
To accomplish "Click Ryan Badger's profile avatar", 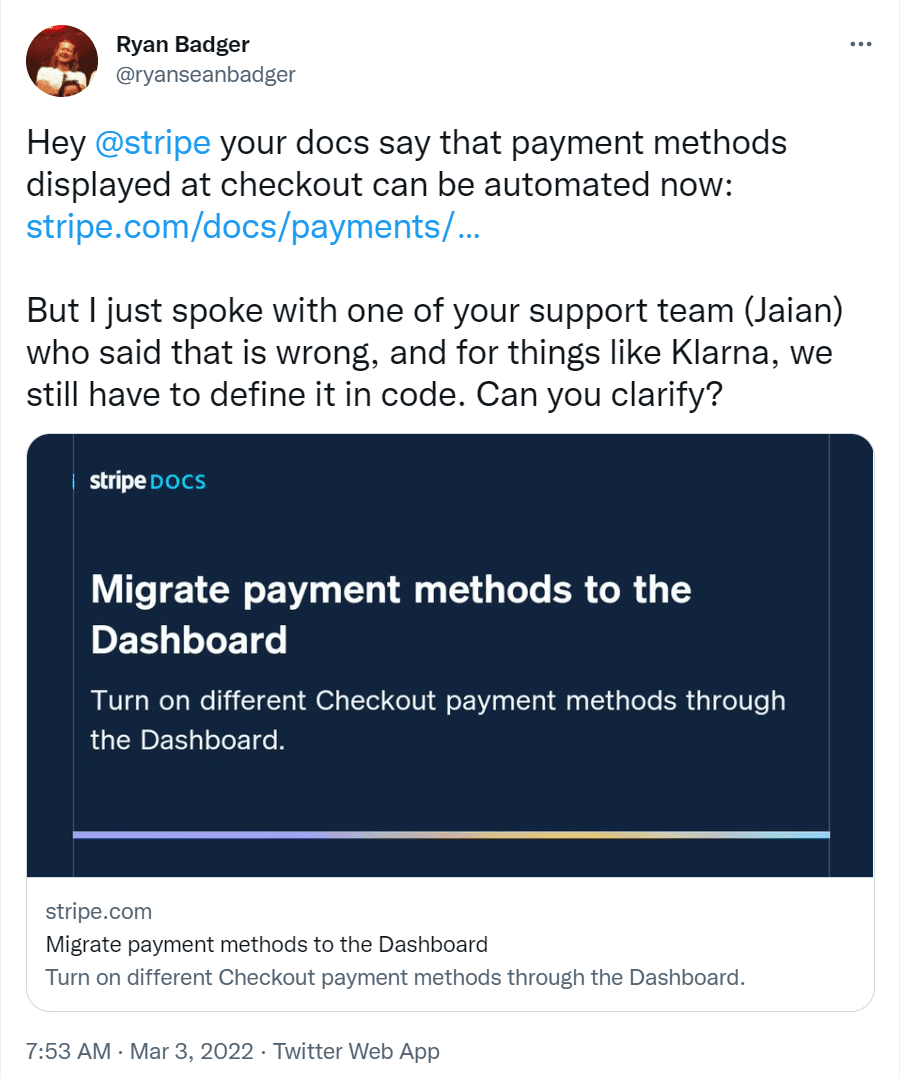I will coord(61,61).
